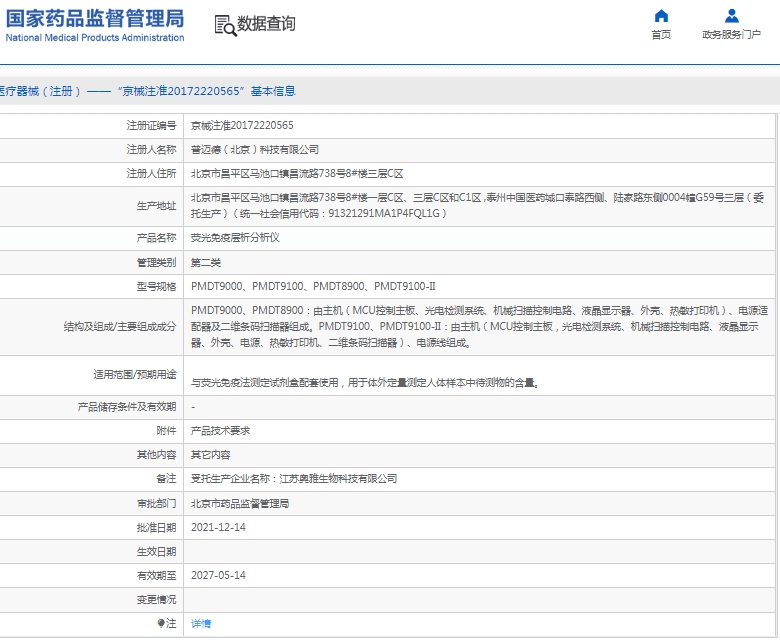Click the 产品名称 row label
This screenshot has height=640, width=780.
coord(156,238)
